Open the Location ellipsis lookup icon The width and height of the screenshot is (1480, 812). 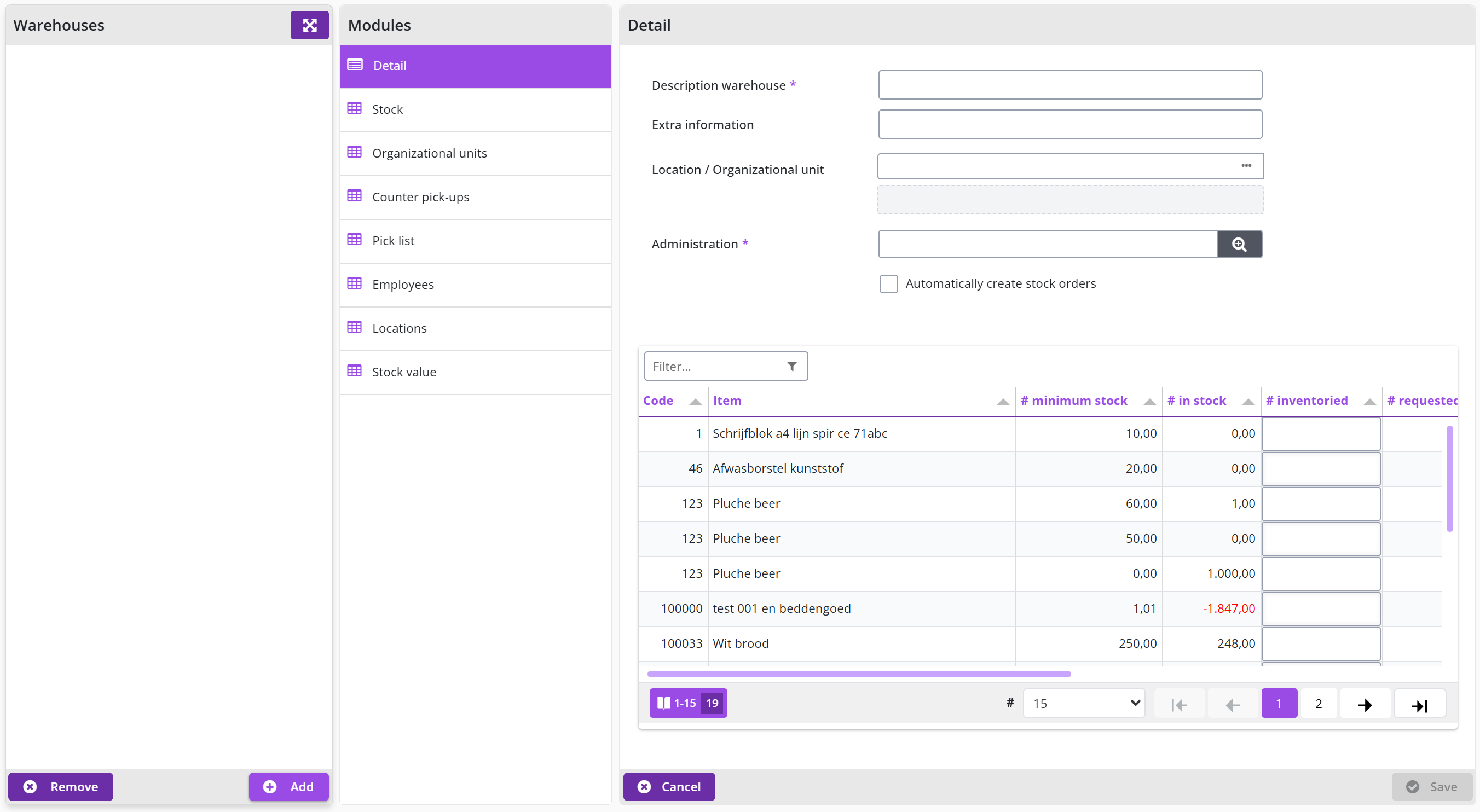[x=1246, y=166]
